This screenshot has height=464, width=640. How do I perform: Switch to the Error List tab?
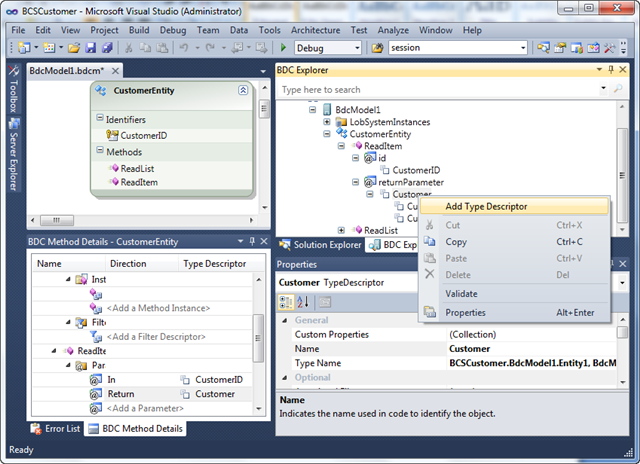point(56,429)
